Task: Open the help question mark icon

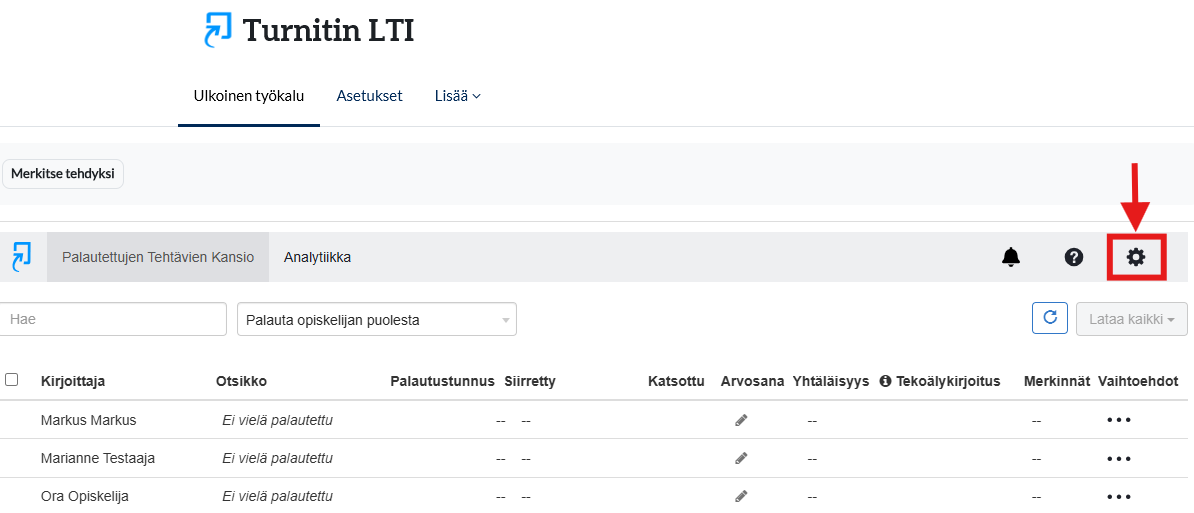Action: point(1073,257)
